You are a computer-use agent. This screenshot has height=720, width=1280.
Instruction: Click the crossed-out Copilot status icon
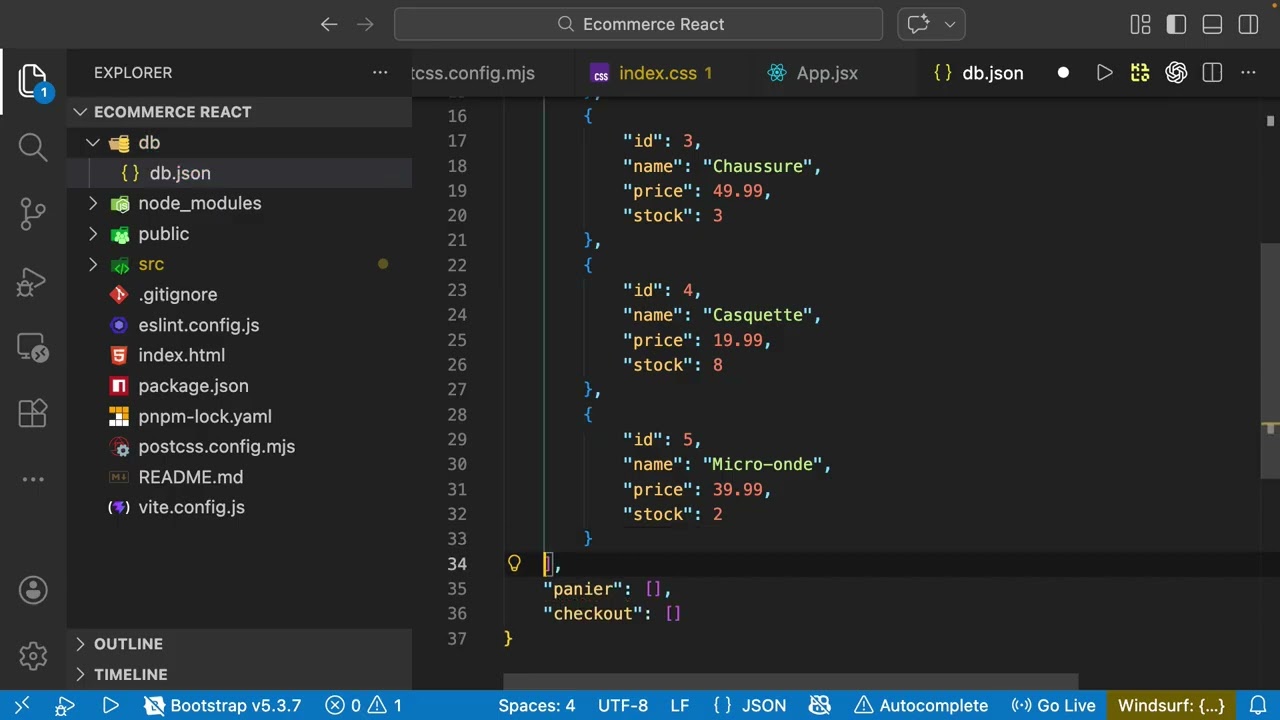click(x=820, y=706)
